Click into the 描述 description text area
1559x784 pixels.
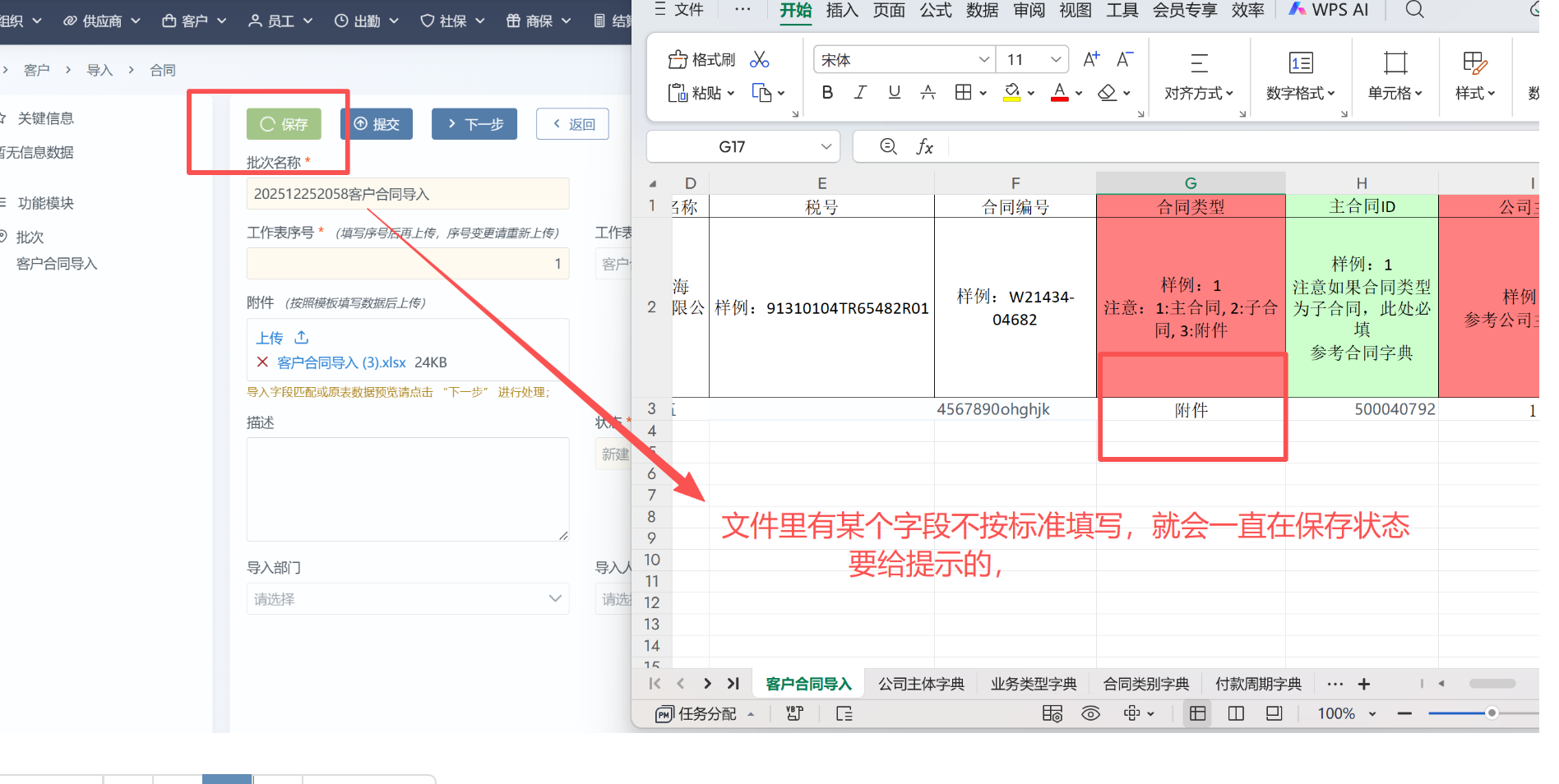click(407, 489)
